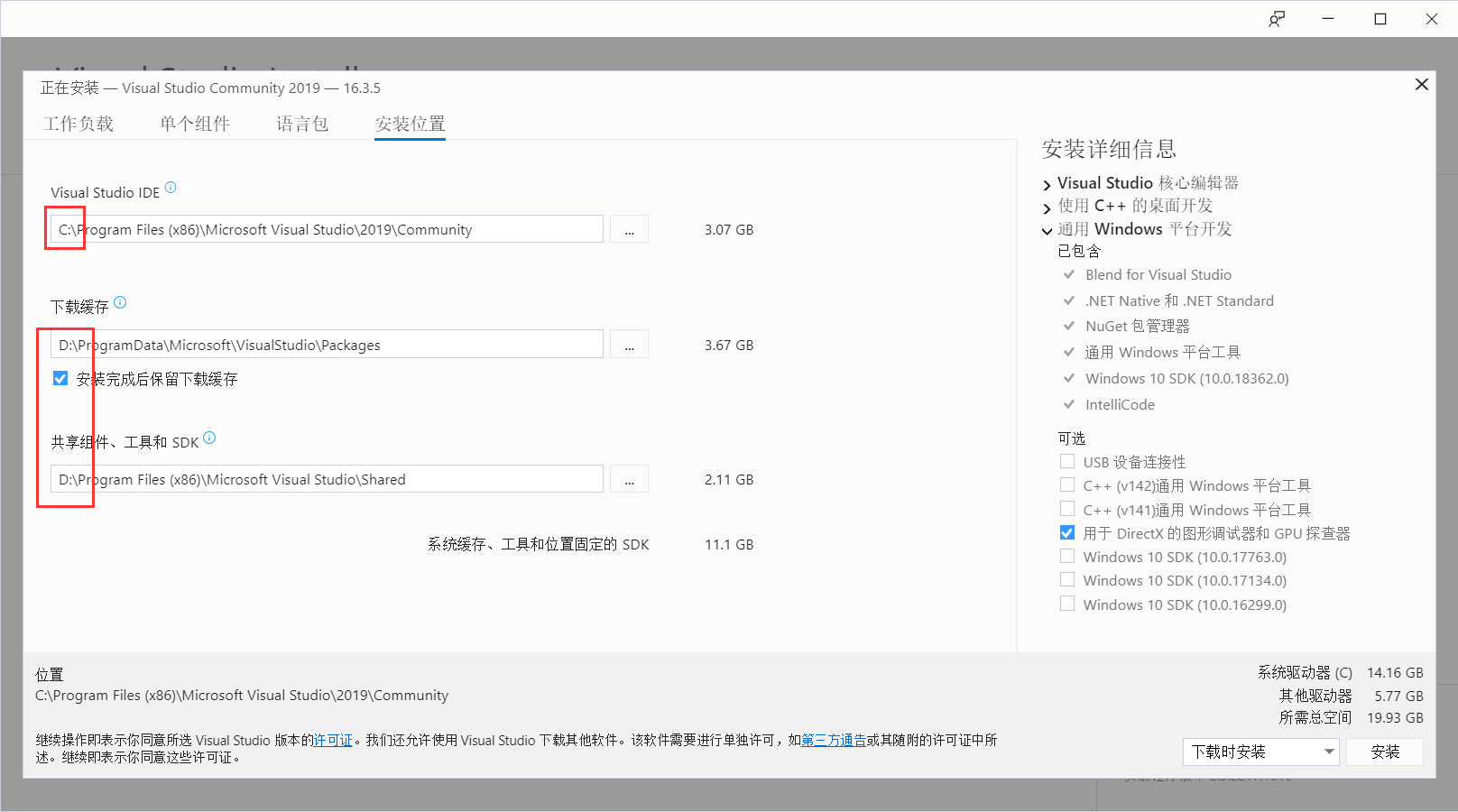Expand 使用 C++ 的桌面开发 section
The height and width of the screenshot is (812, 1458).
(x=1047, y=208)
